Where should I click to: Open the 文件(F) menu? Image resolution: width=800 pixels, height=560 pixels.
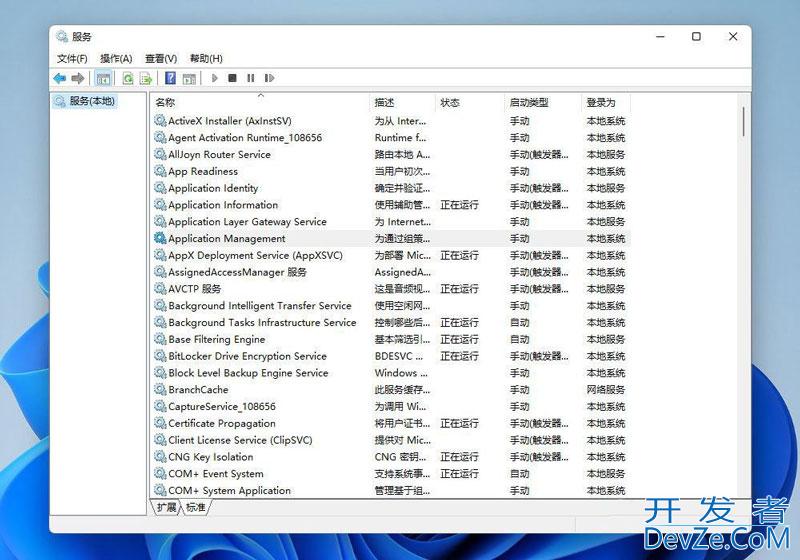pos(72,59)
